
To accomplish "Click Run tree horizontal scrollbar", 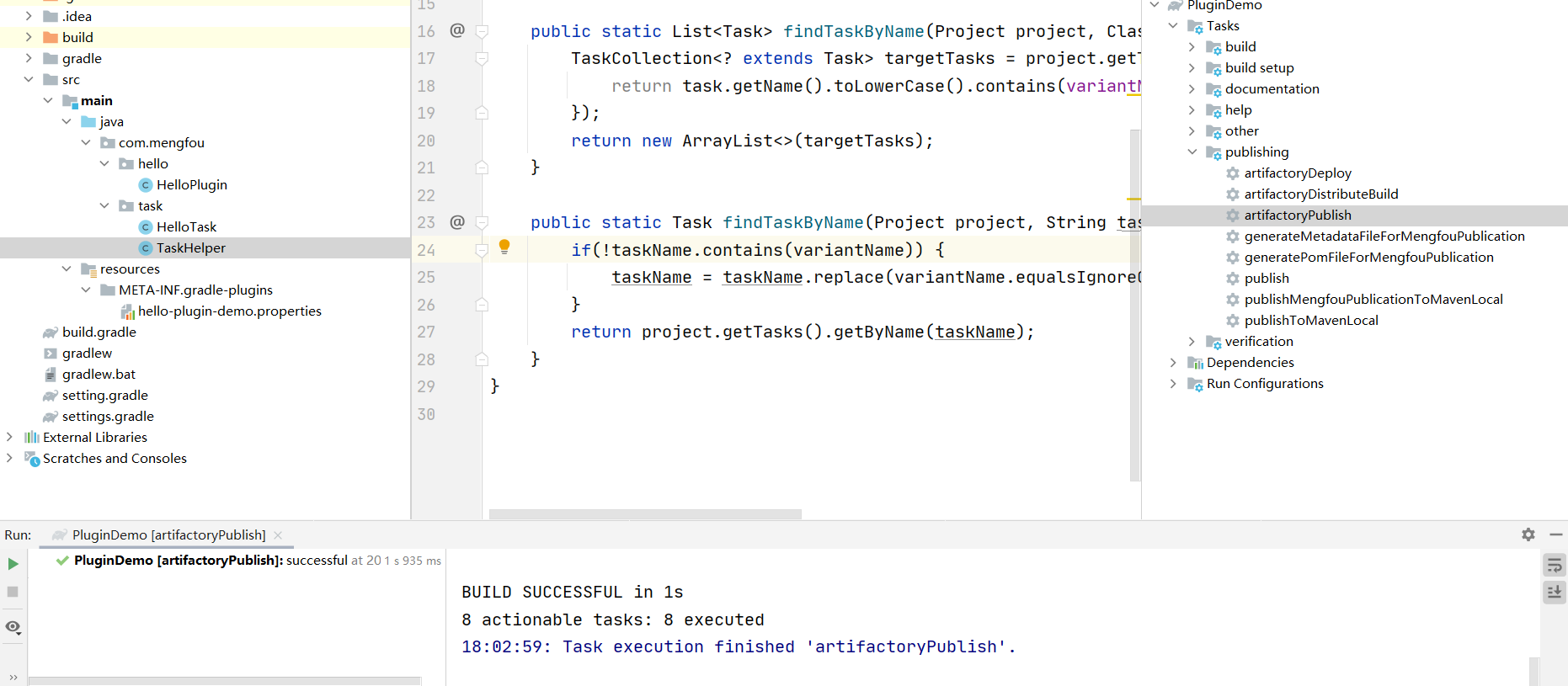I will click(x=224, y=680).
